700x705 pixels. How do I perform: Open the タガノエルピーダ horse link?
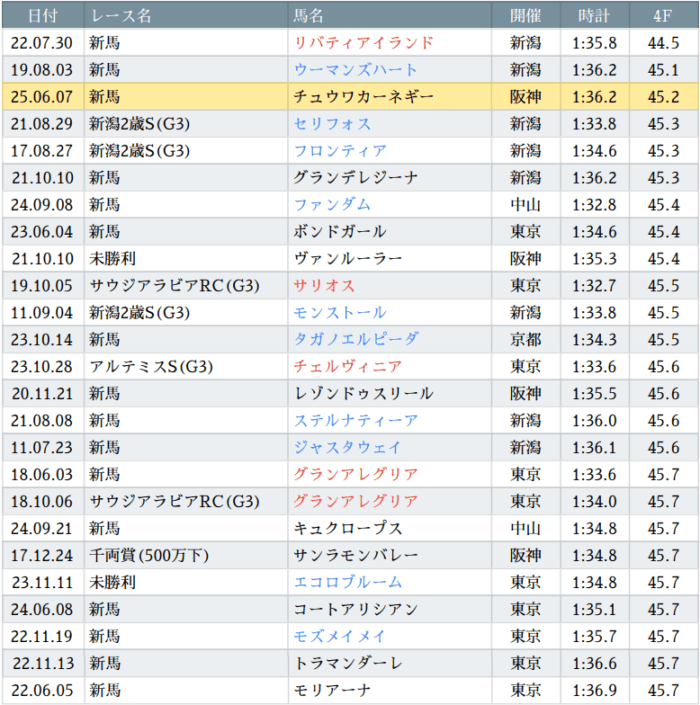click(x=356, y=339)
